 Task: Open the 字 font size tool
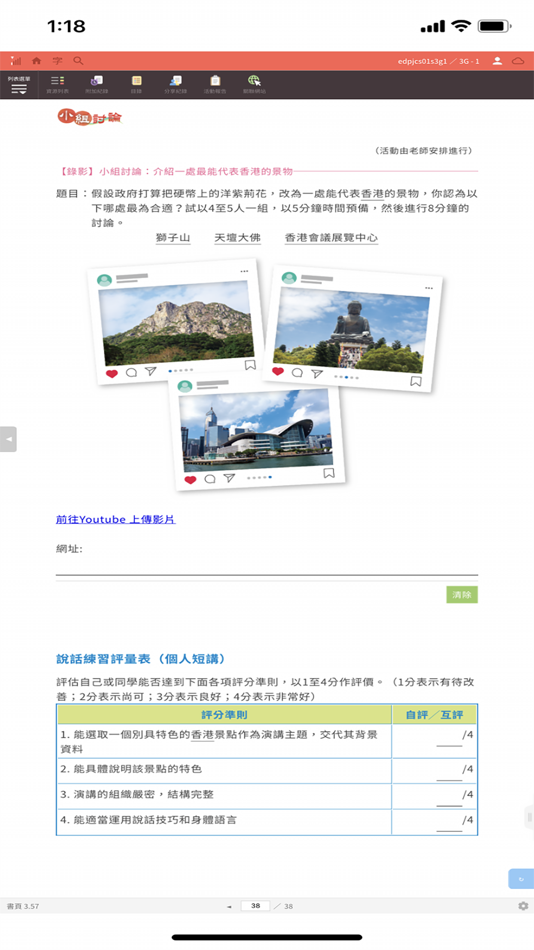[58, 61]
